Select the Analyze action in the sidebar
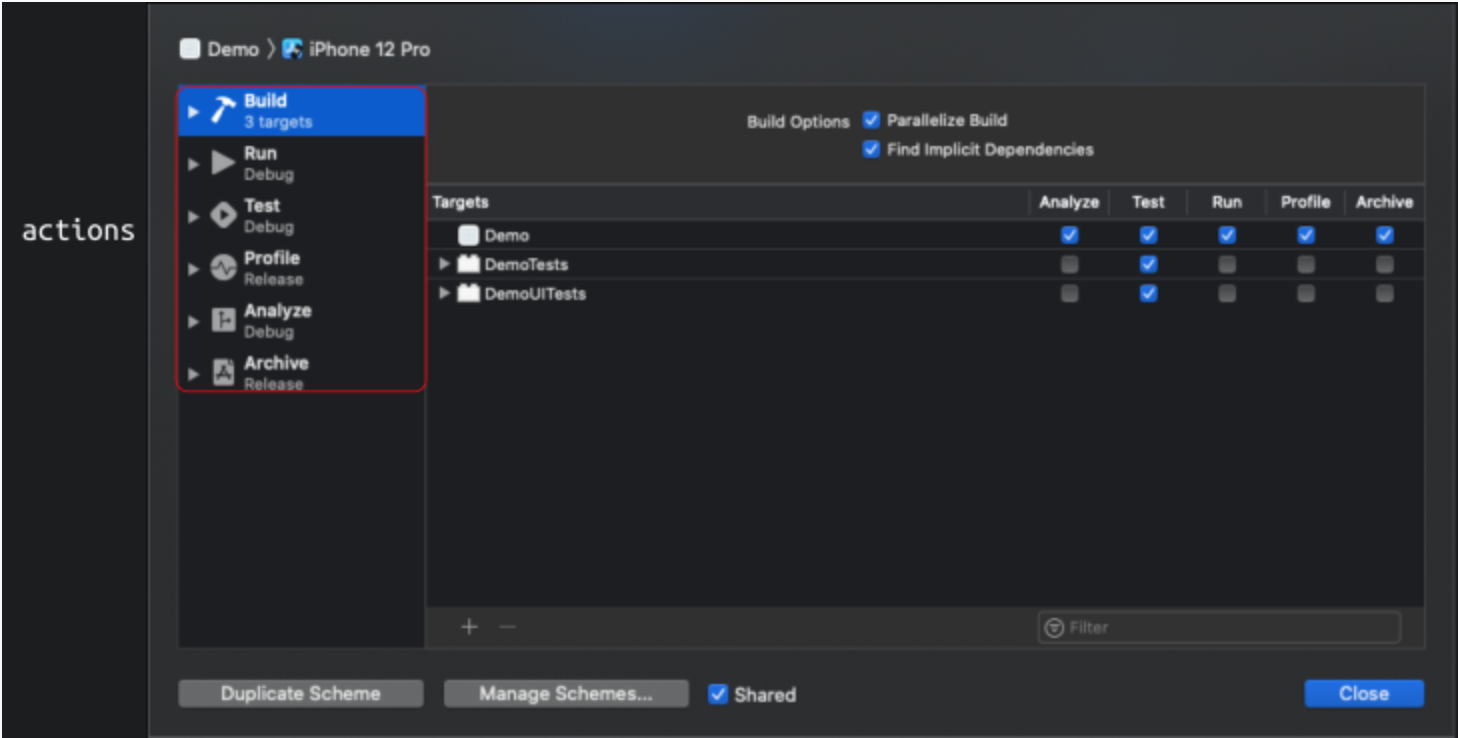Screen dimensions: 1458x738 (x=302, y=321)
